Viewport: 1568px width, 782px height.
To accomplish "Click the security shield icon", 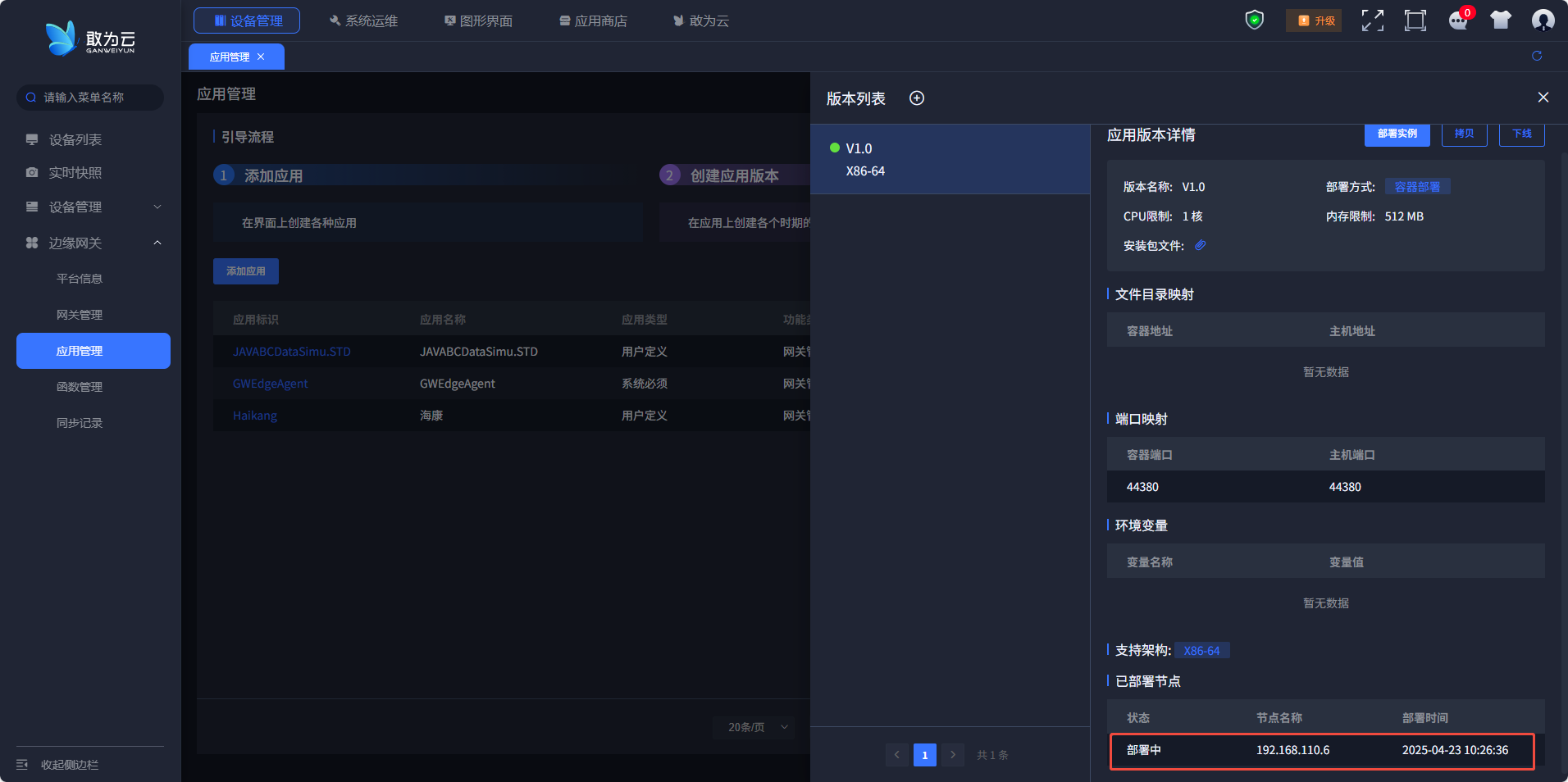I will [1254, 20].
